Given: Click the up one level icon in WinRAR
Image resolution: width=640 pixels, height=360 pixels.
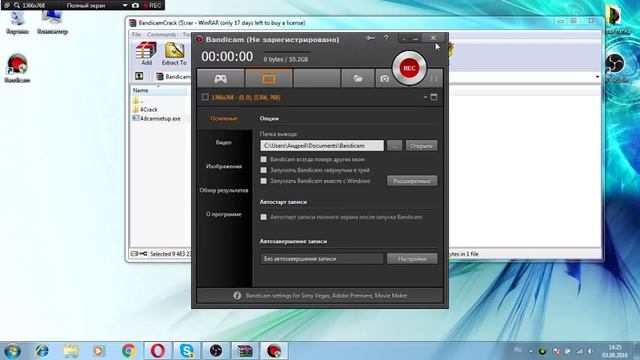Looking at the screenshot, I should [139, 76].
